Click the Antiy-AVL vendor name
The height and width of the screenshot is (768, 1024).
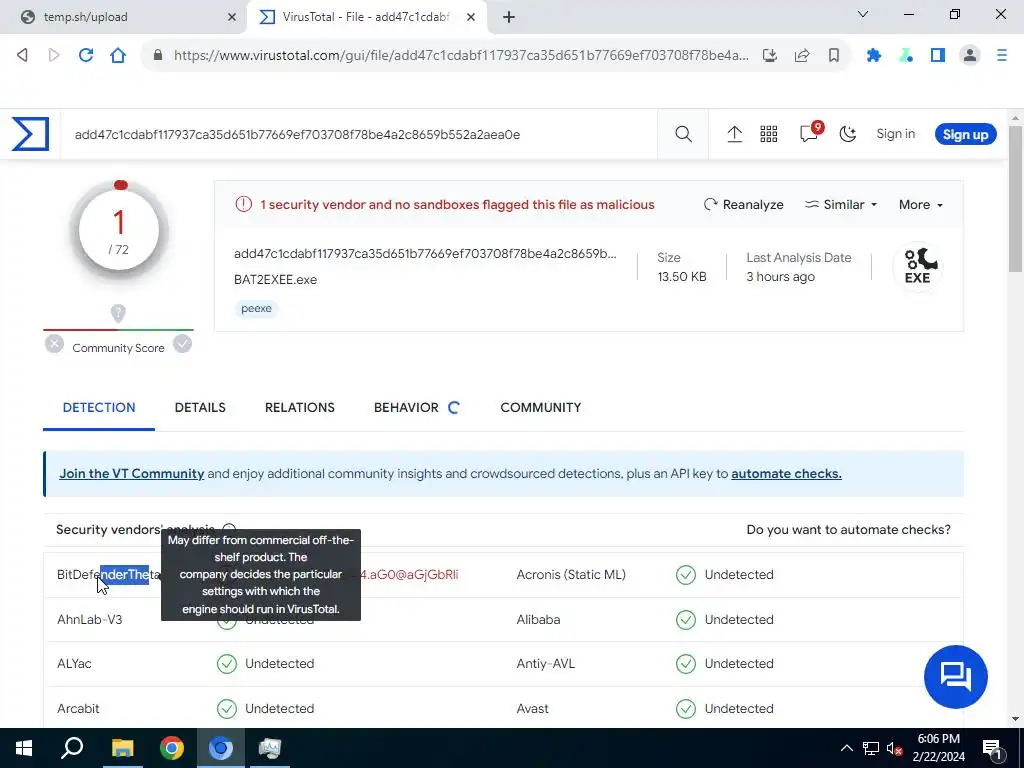pyautogui.click(x=545, y=664)
